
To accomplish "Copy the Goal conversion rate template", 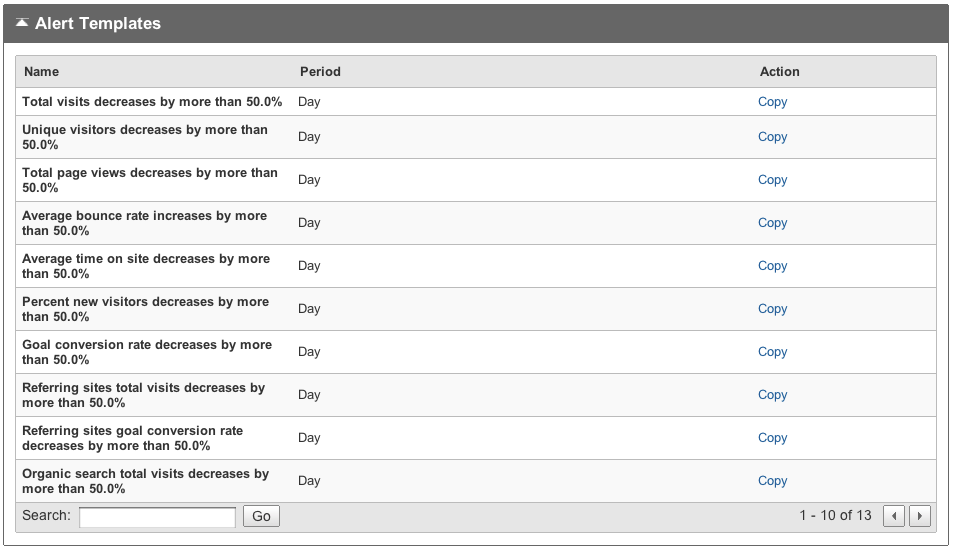I will click(772, 352).
